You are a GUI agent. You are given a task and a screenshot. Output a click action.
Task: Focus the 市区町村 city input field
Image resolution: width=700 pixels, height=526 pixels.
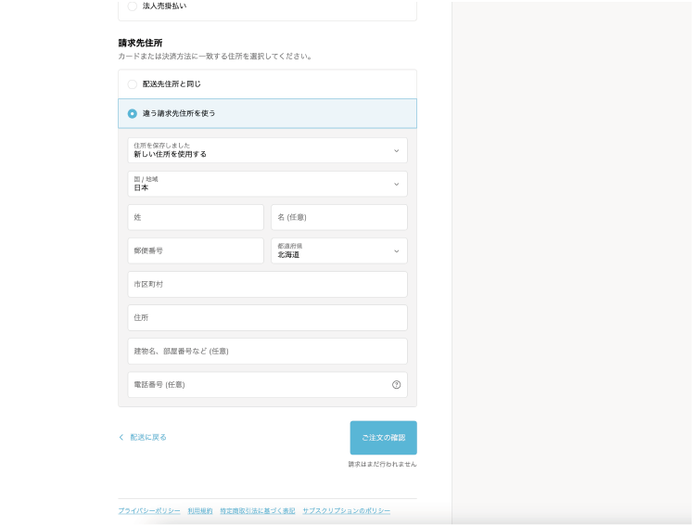(x=267, y=285)
